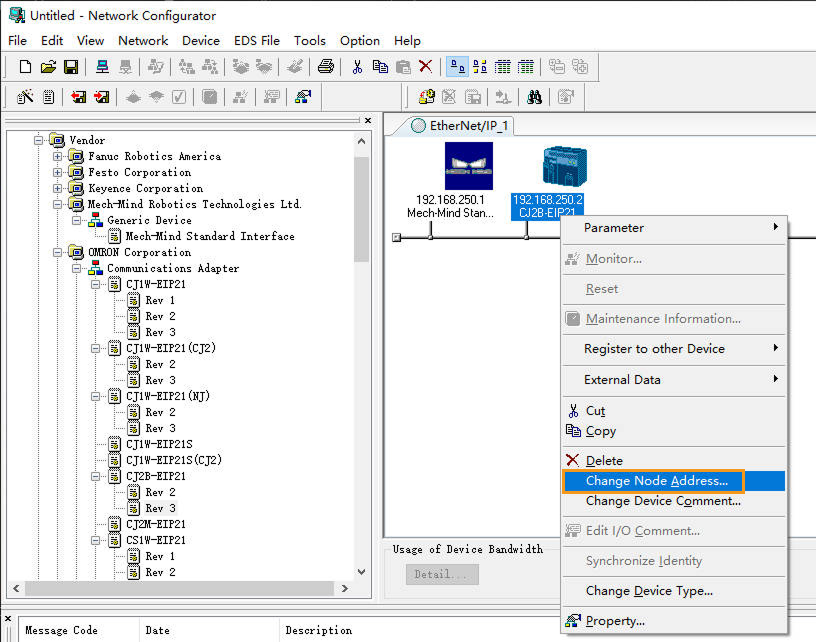Select Rev 2 under CJ1W-EIP21
816x642 pixels.
[x=159, y=315]
